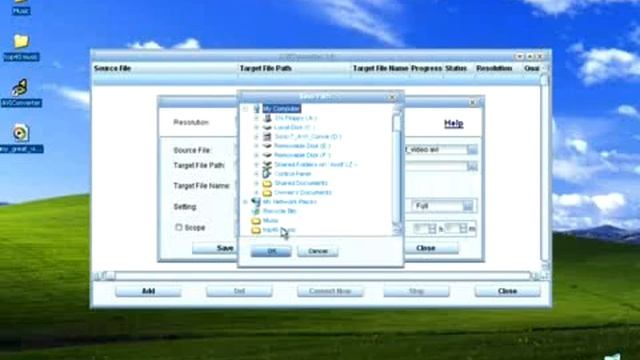Select the (D:) CD drive icon in tree
This screenshot has height=360, width=640.
click(267, 137)
